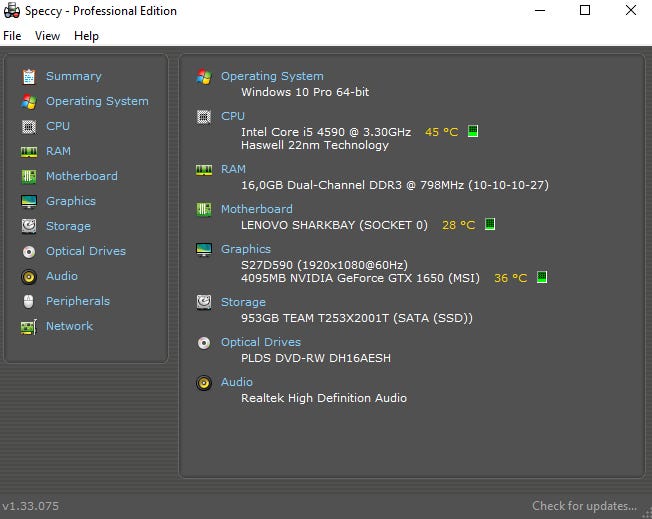Click the Storage drive icon in main panel
Screen dimensions: 652x519
(204, 301)
